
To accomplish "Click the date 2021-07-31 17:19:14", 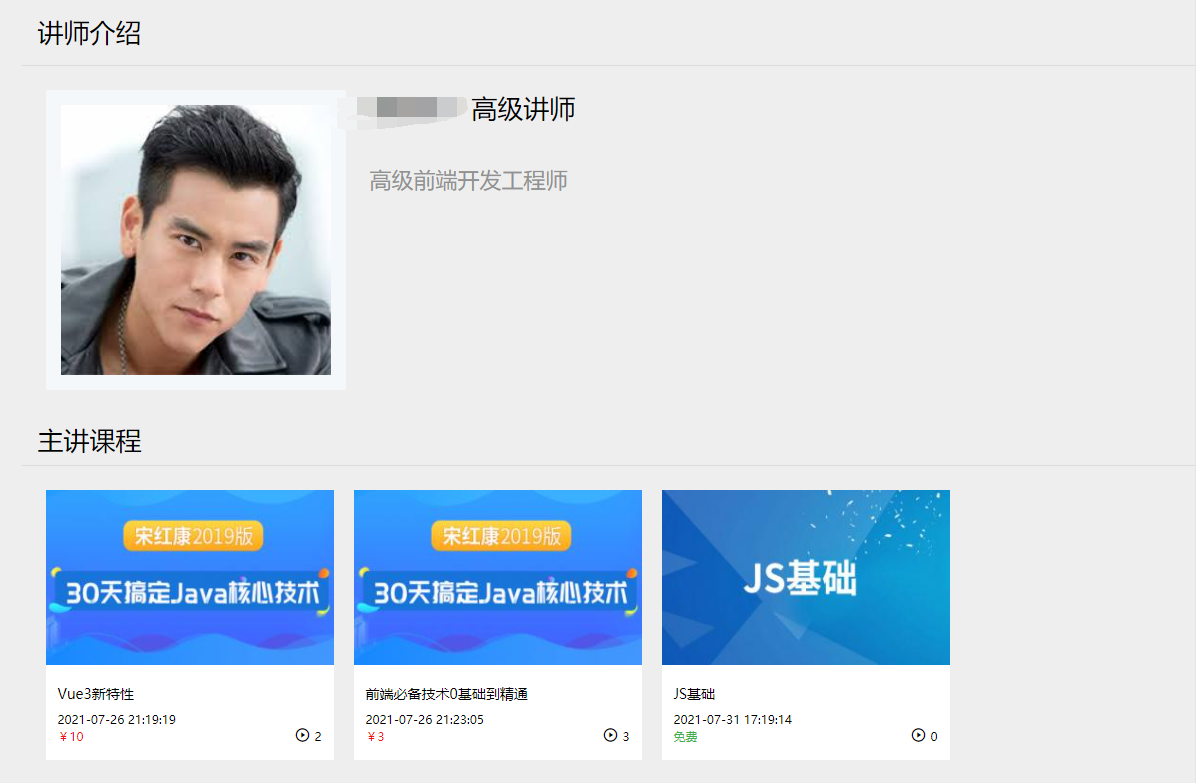I will (x=733, y=719).
